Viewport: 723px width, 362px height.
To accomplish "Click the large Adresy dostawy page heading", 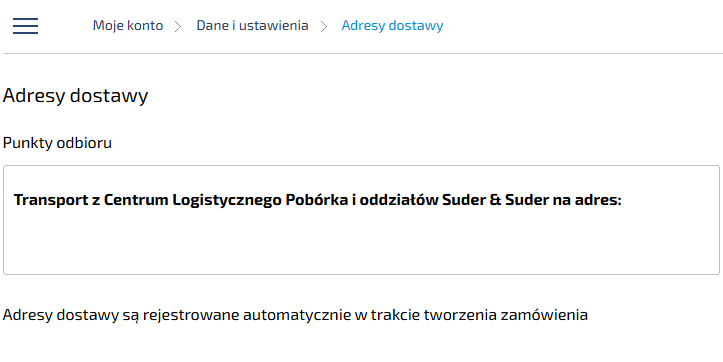I will click(x=75, y=96).
